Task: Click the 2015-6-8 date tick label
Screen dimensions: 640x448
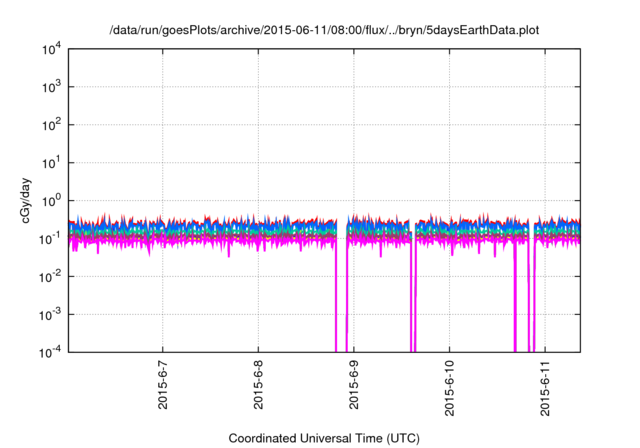Action: tap(258, 385)
